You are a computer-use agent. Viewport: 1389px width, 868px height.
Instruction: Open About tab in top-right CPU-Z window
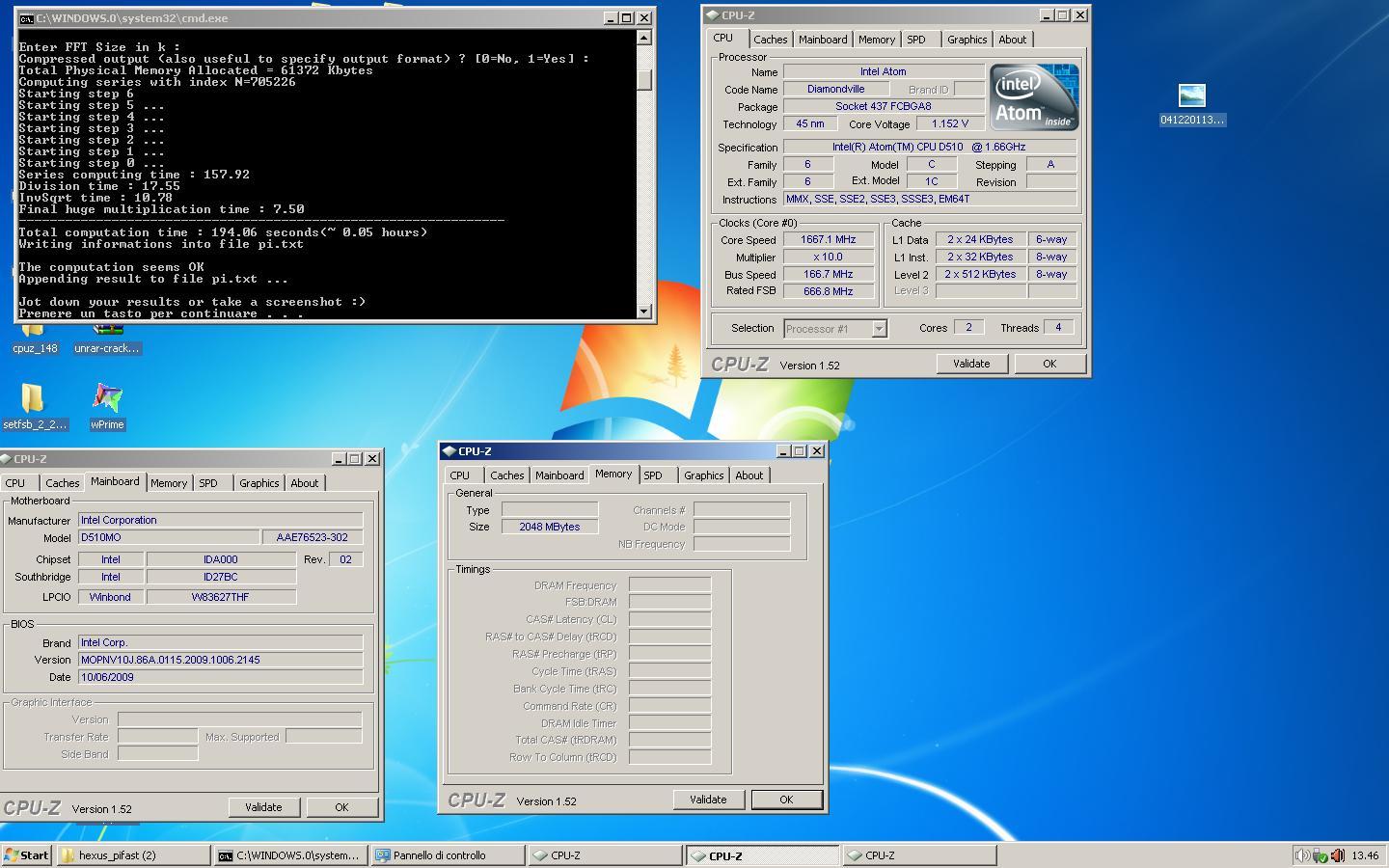(1013, 40)
